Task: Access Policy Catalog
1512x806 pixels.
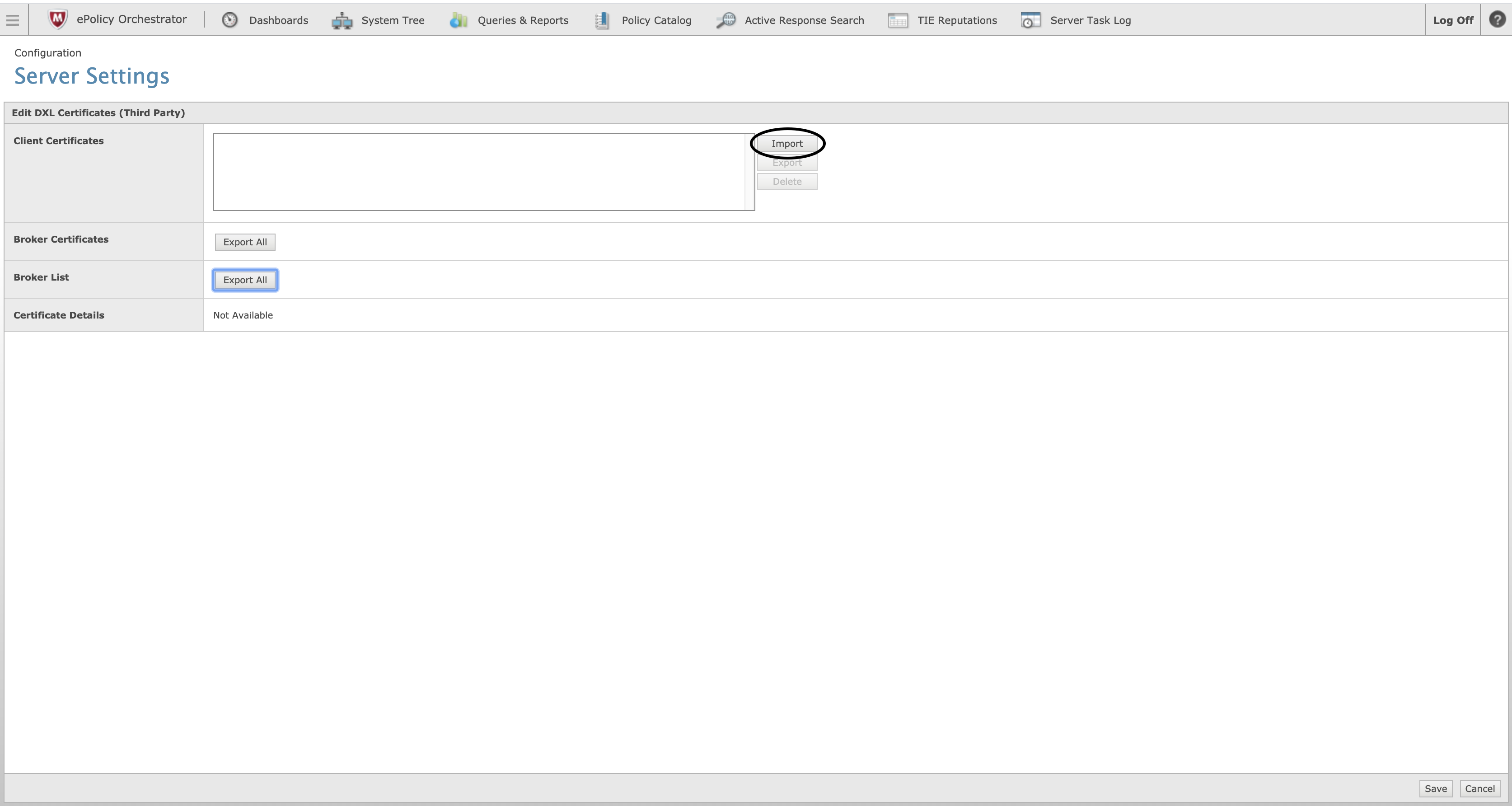Action: tap(655, 19)
